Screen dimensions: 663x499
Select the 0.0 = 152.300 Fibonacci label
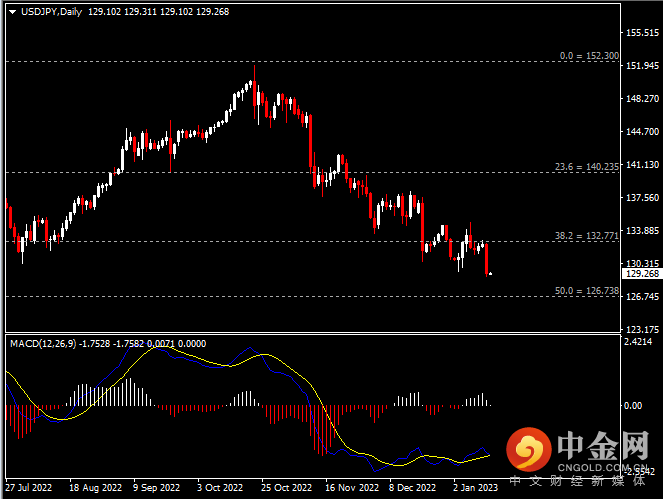point(589,56)
